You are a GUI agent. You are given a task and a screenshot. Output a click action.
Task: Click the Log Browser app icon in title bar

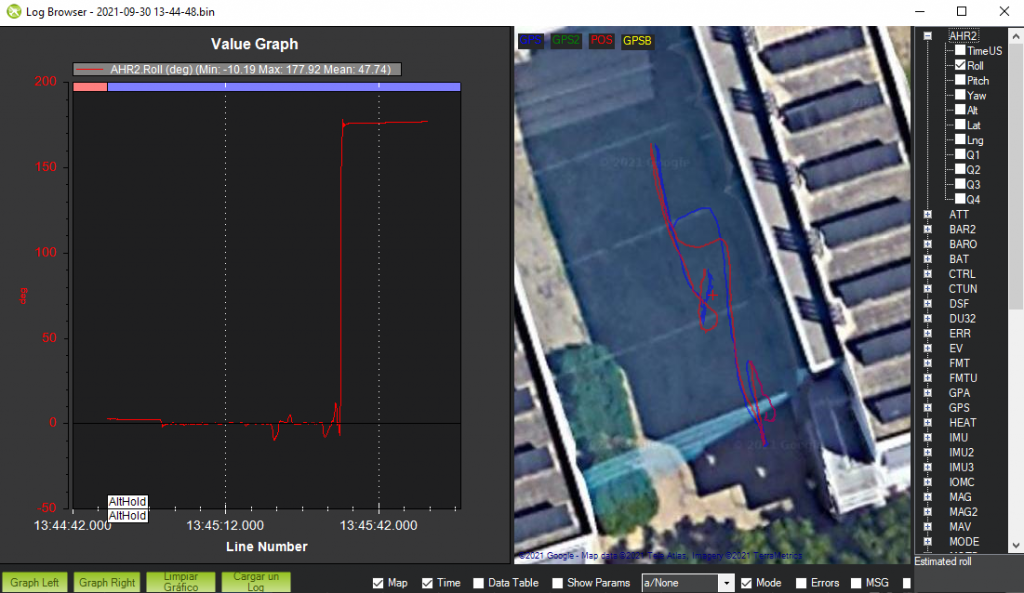coord(13,11)
